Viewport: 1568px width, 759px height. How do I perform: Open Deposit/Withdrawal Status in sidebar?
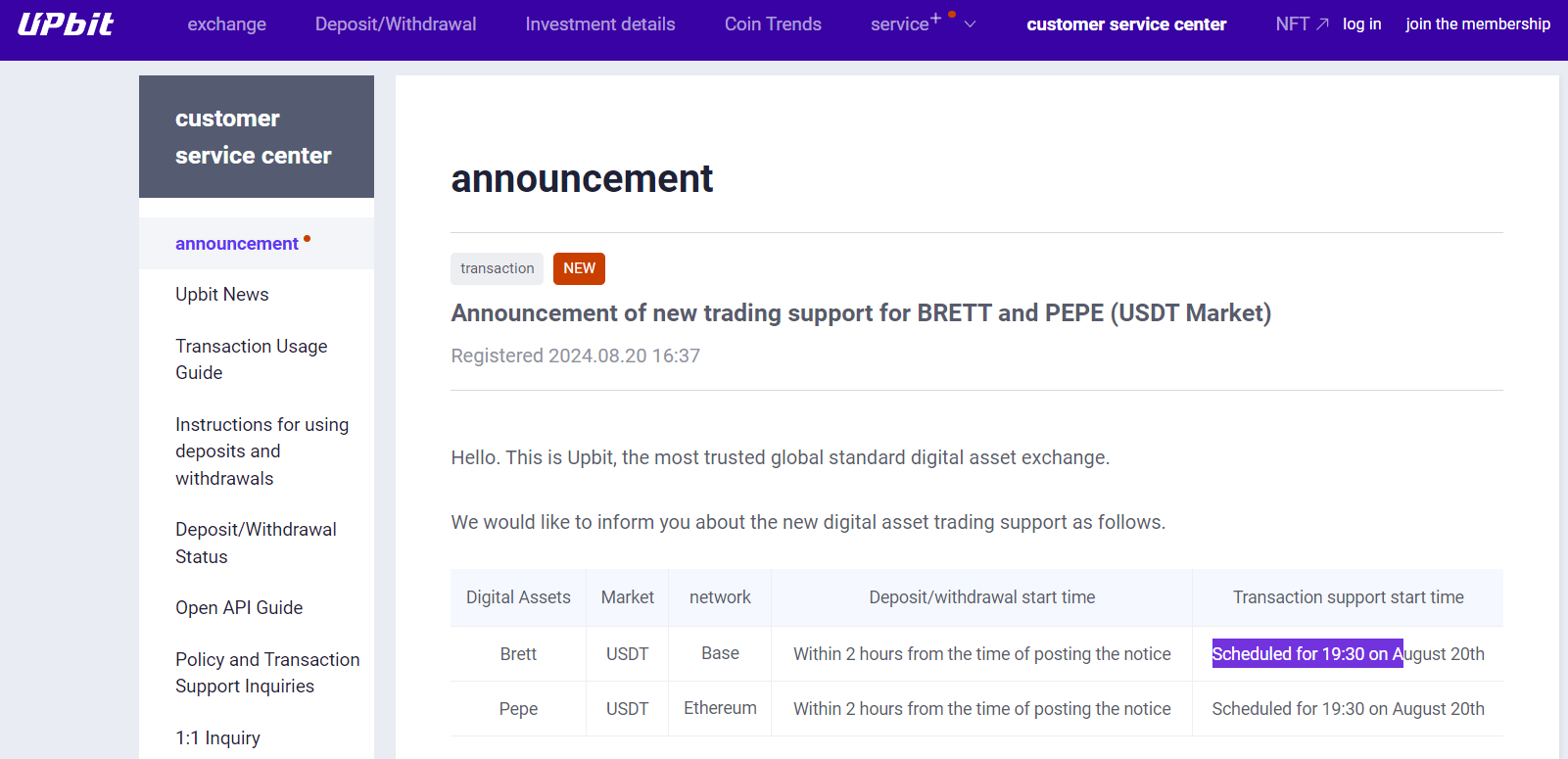pos(256,543)
